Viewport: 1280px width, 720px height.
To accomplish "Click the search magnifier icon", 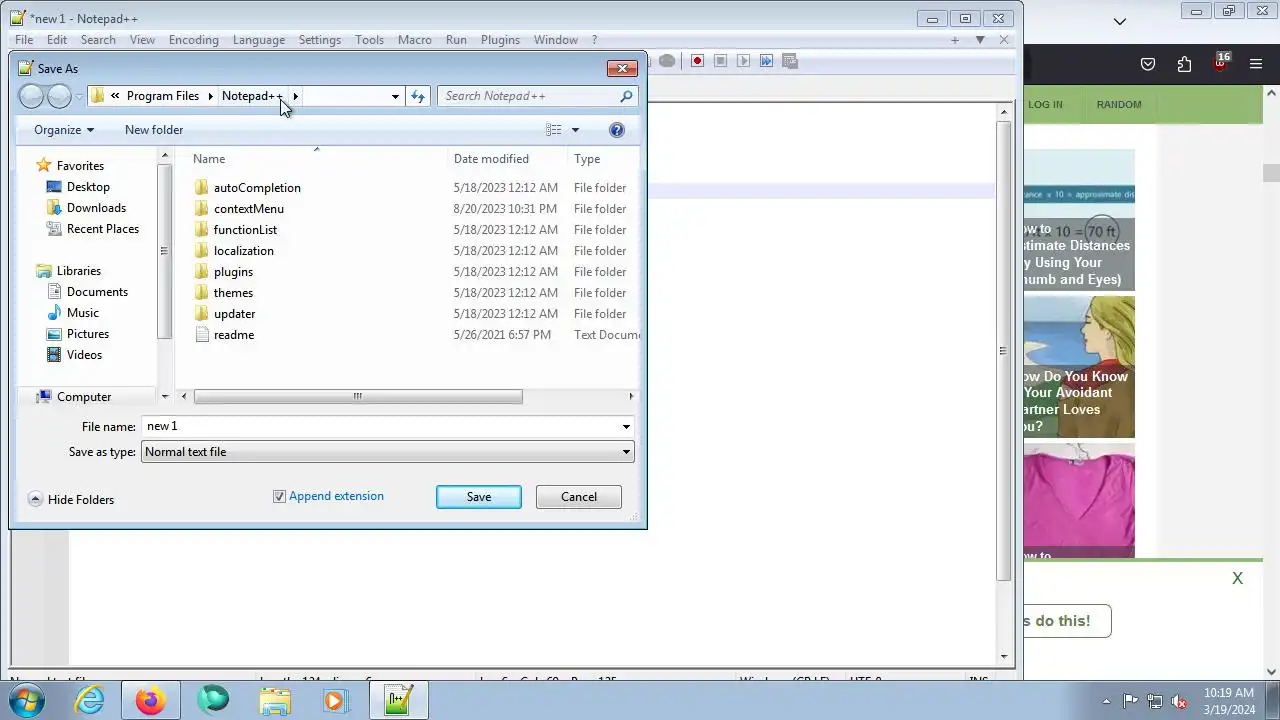I will coord(626,96).
